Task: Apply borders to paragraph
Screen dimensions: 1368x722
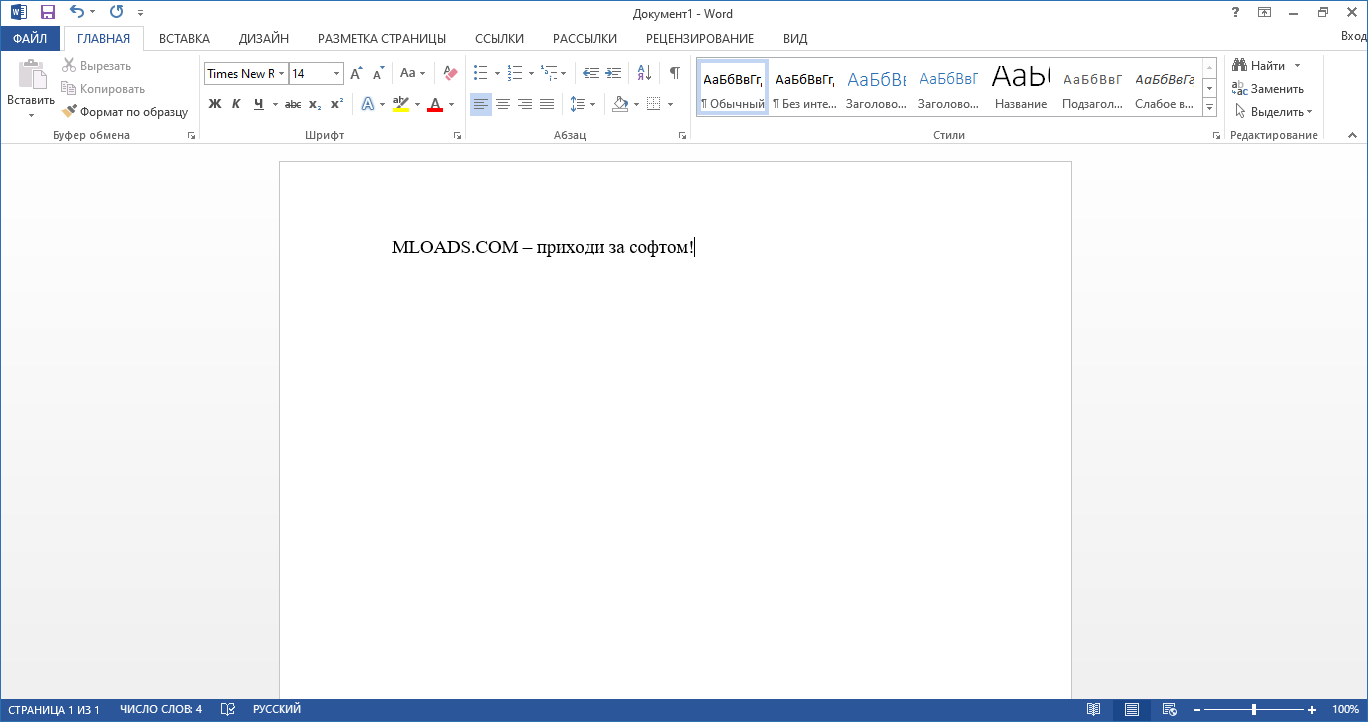Action: coord(653,104)
